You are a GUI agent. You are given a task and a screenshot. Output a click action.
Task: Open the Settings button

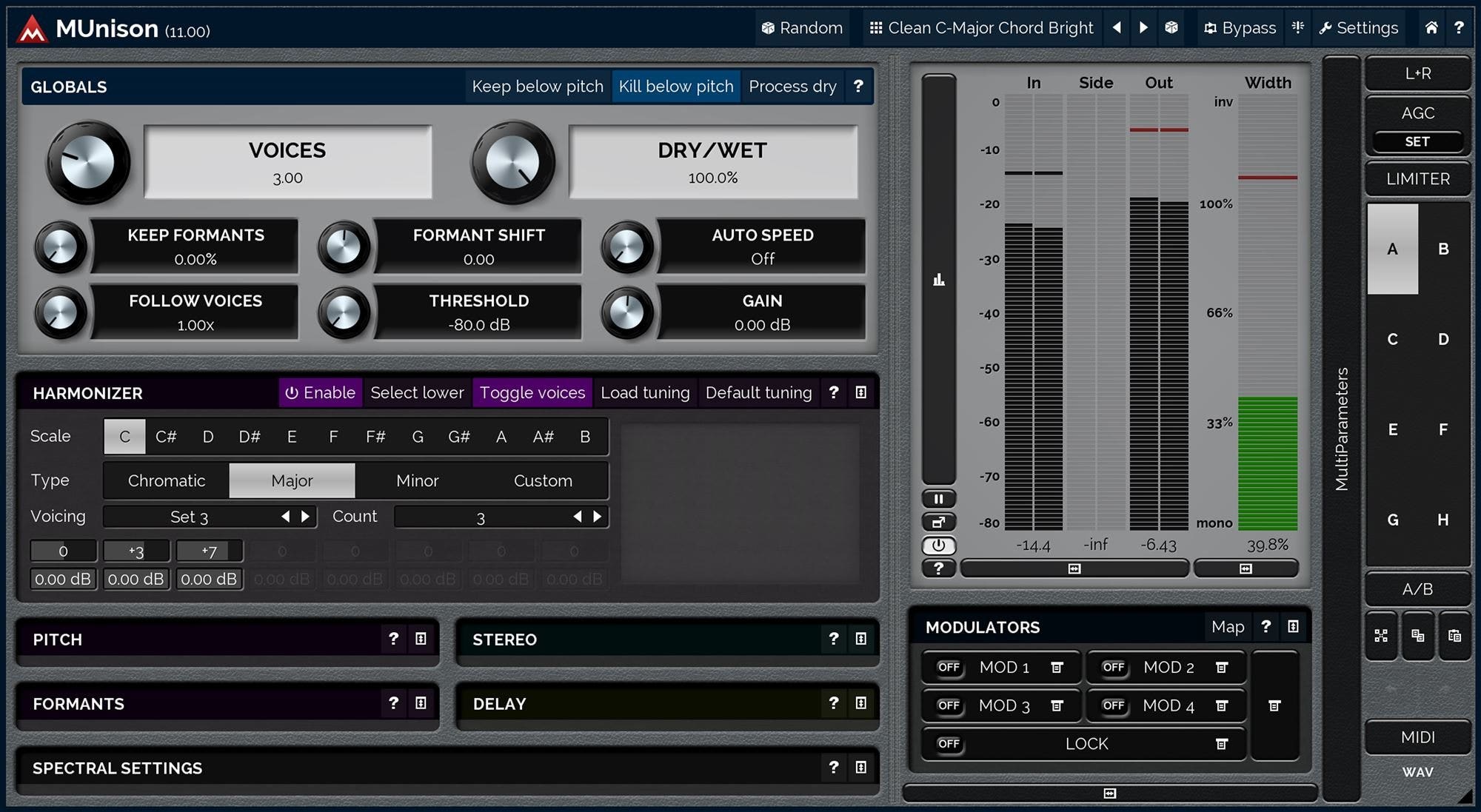pos(1359,28)
